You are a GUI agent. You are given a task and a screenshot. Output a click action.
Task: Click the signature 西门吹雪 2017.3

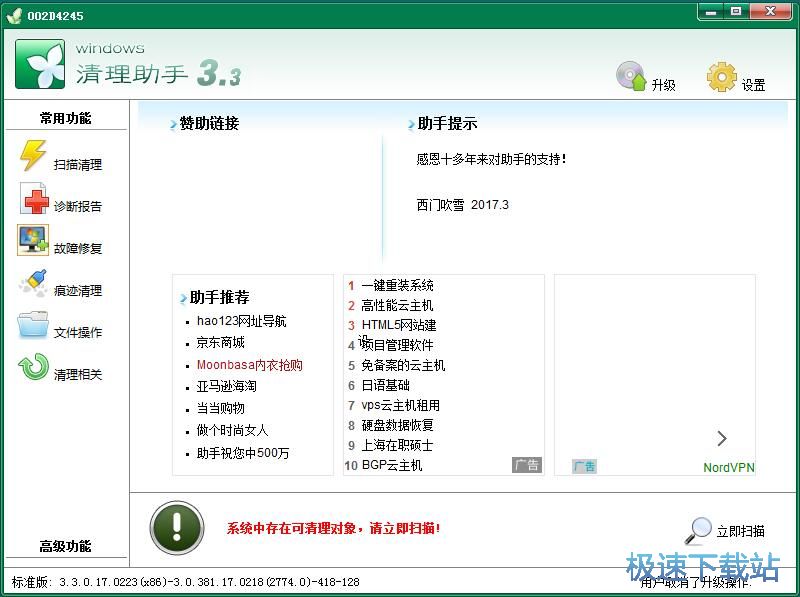pos(463,205)
